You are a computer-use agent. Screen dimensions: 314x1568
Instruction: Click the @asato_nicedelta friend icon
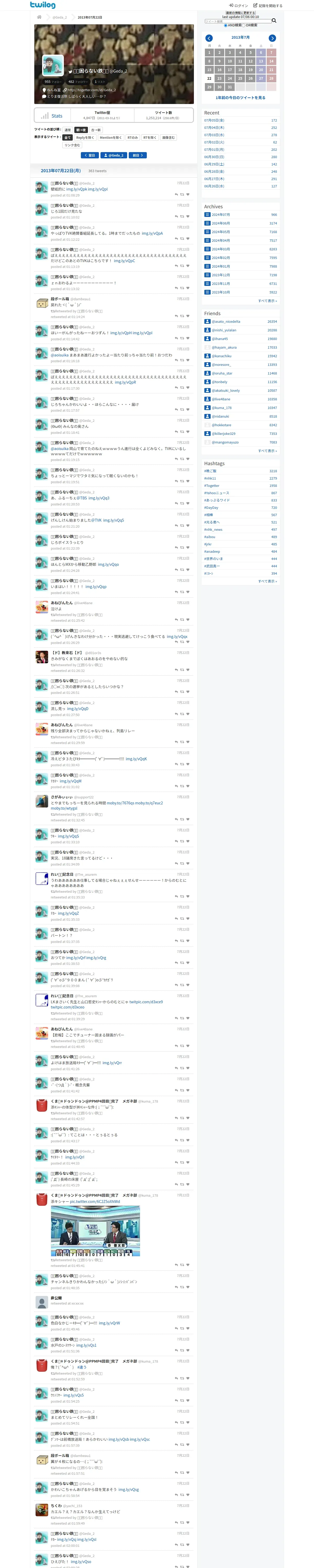pyautogui.click(x=207, y=321)
